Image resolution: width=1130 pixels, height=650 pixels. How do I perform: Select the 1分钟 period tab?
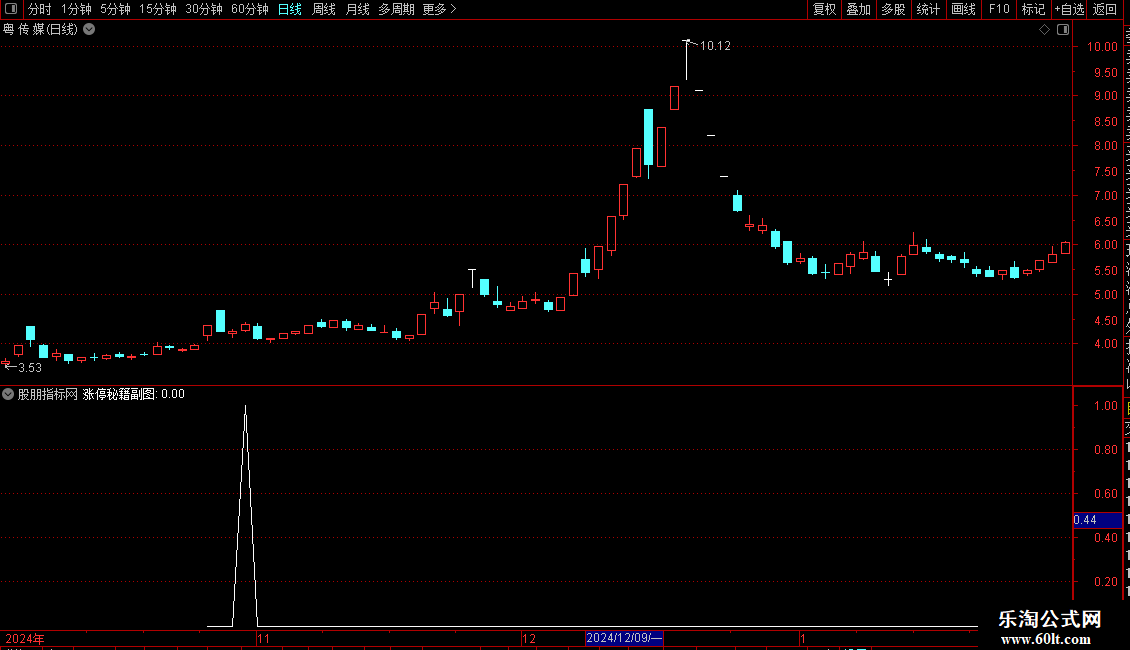tap(76, 9)
